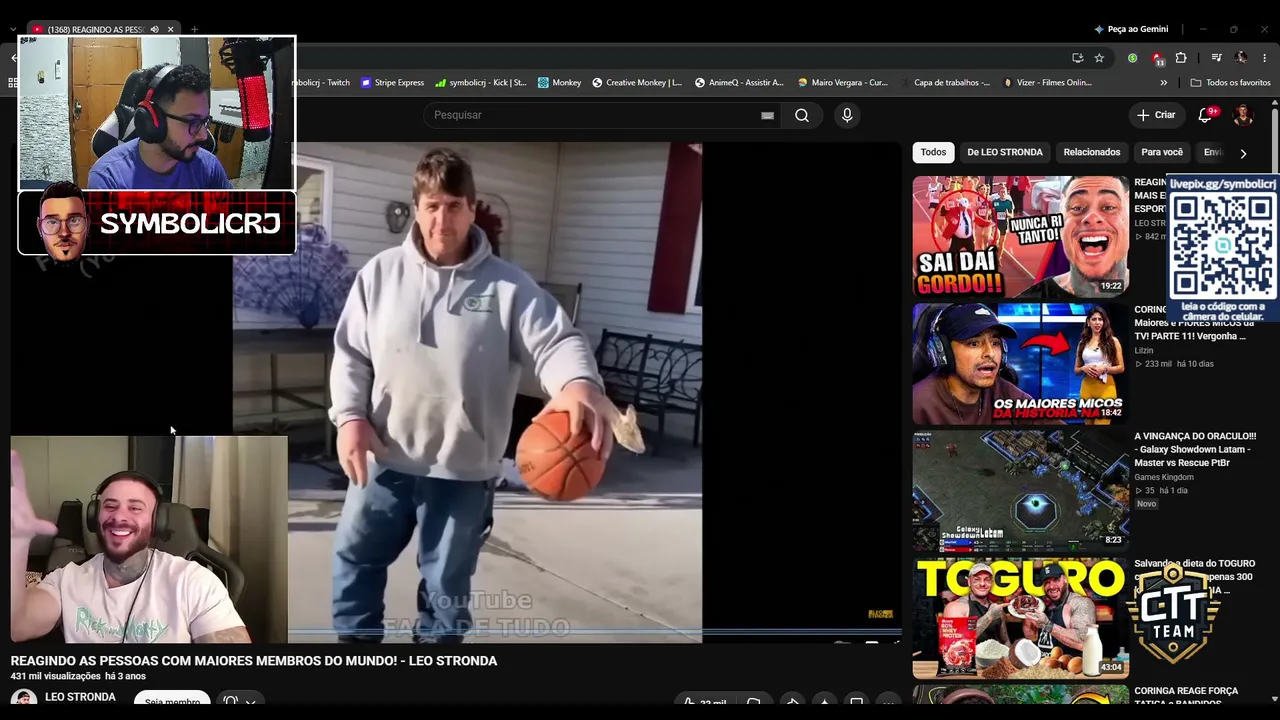Click the Peça ao Gemini button
This screenshot has width=1280, height=720.
1131,30
